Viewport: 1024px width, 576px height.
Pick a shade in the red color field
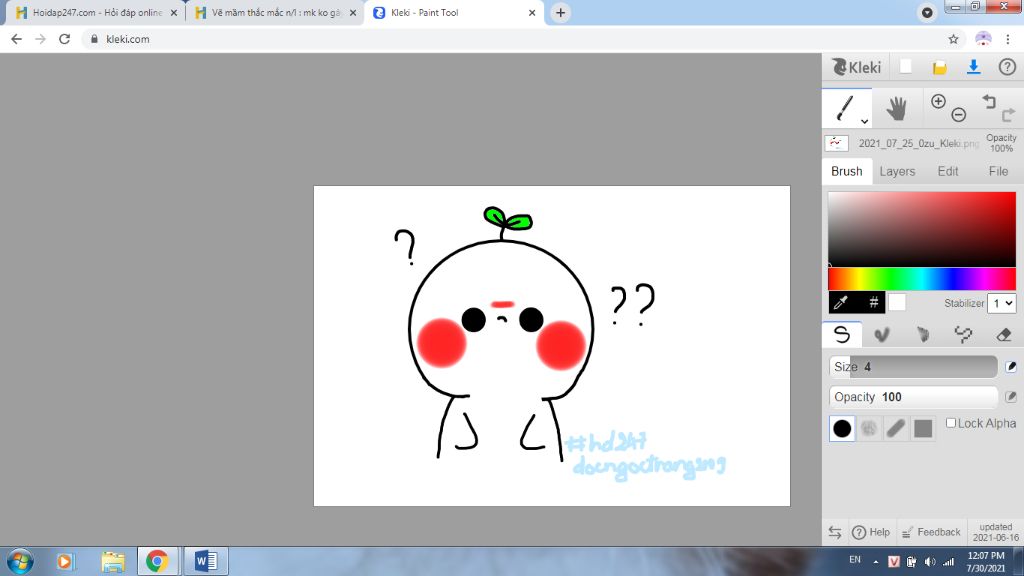click(921, 229)
